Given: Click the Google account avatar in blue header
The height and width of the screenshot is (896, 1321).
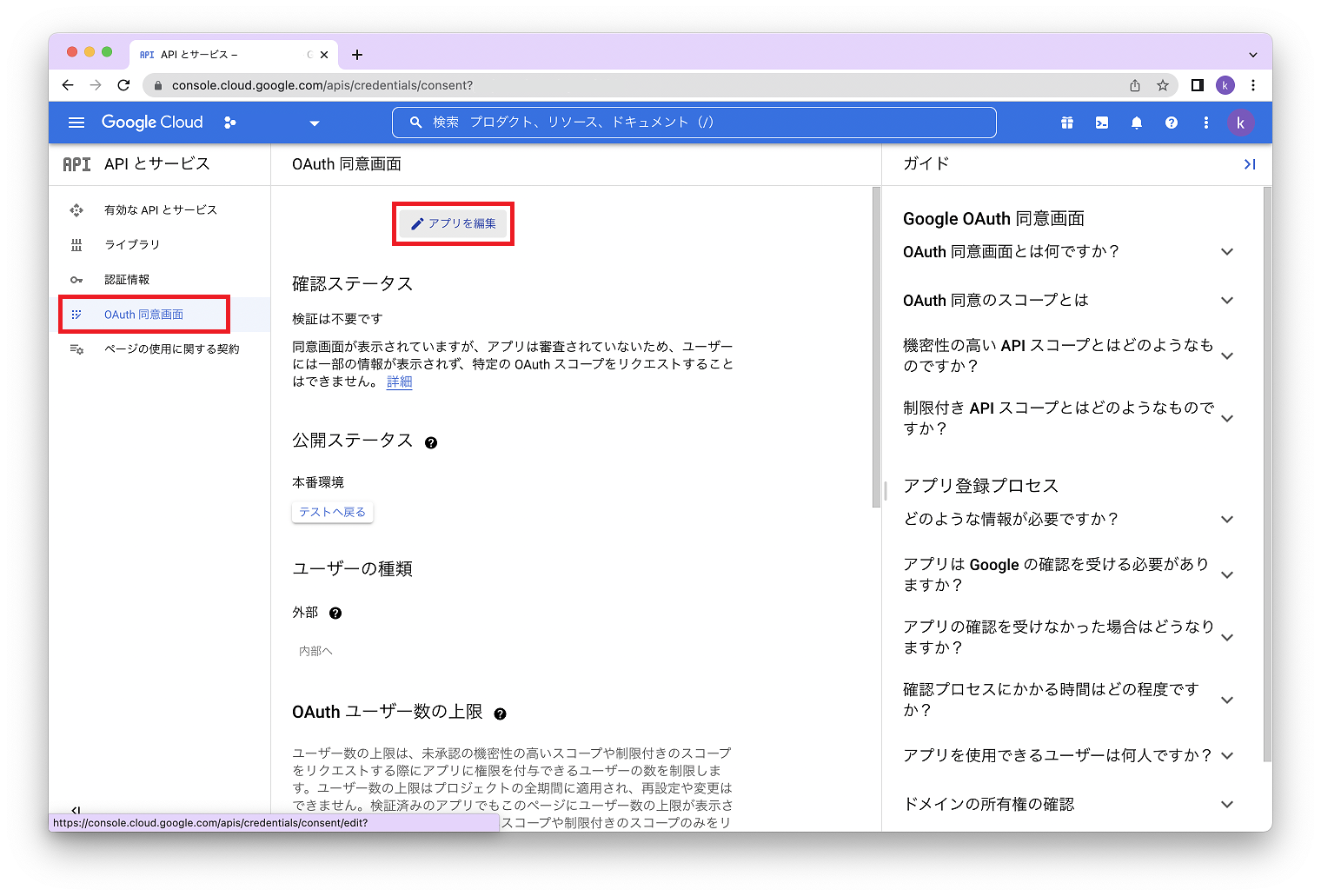Looking at the screenshot, I should click(1240, 123).
